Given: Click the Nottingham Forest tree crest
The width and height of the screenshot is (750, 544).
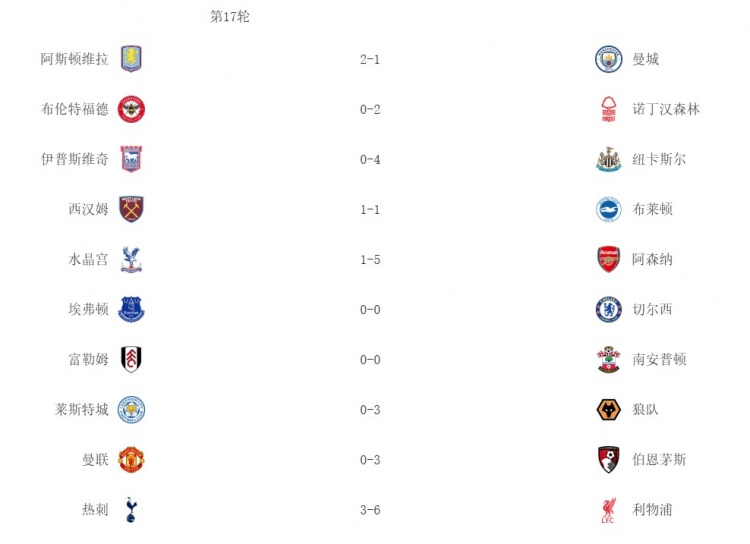Looking at the screenshot, I should point(608,109).
